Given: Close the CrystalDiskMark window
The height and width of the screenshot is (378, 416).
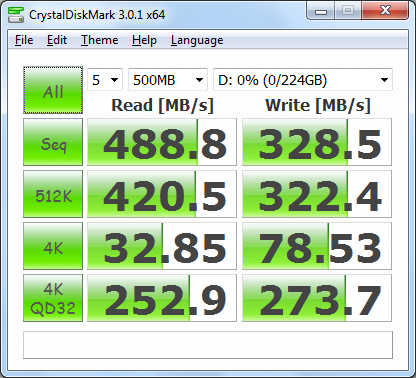Looking at the screenshot, I should (385, 11).
